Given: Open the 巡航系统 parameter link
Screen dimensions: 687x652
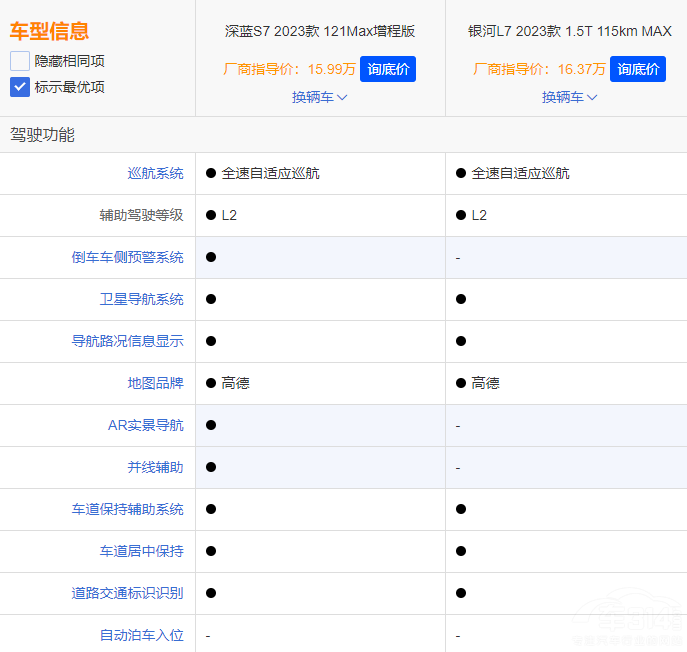Looking at the screenshot, I should (x=155, y=173).
